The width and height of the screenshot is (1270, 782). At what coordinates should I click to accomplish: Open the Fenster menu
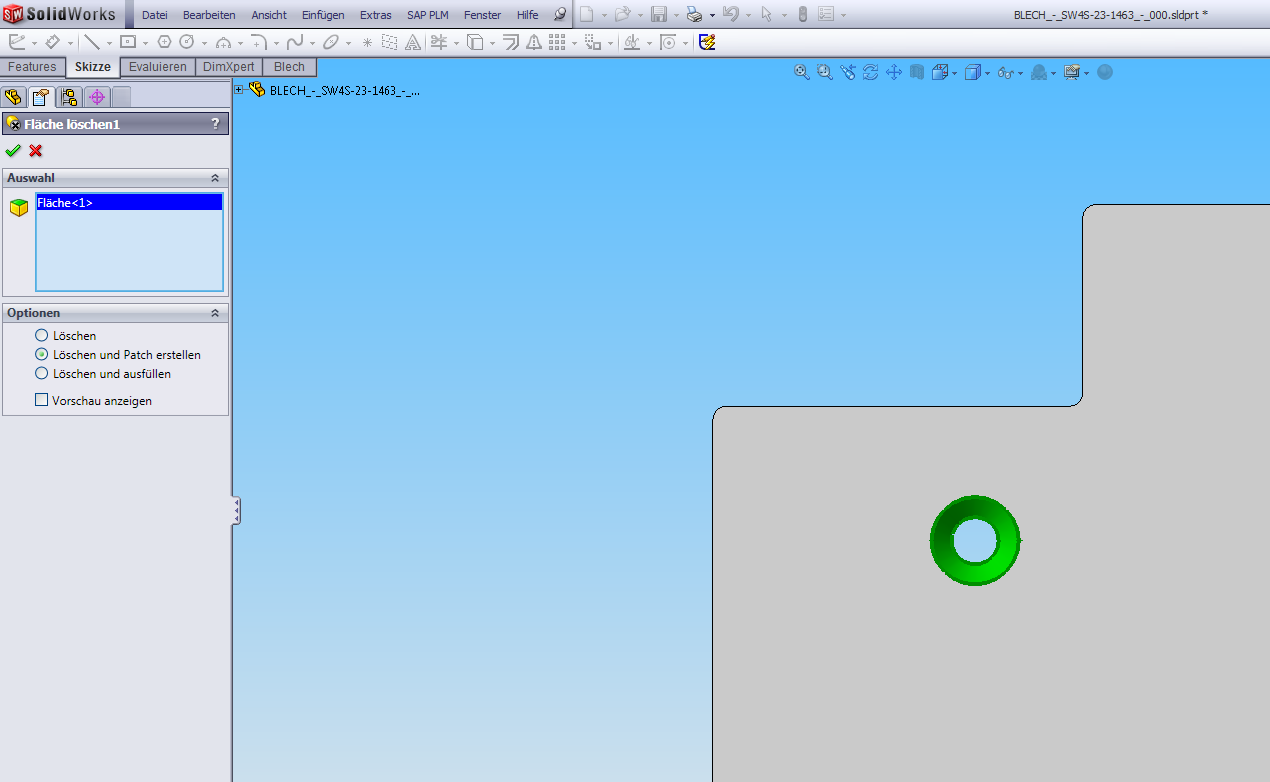click(483, 15)
